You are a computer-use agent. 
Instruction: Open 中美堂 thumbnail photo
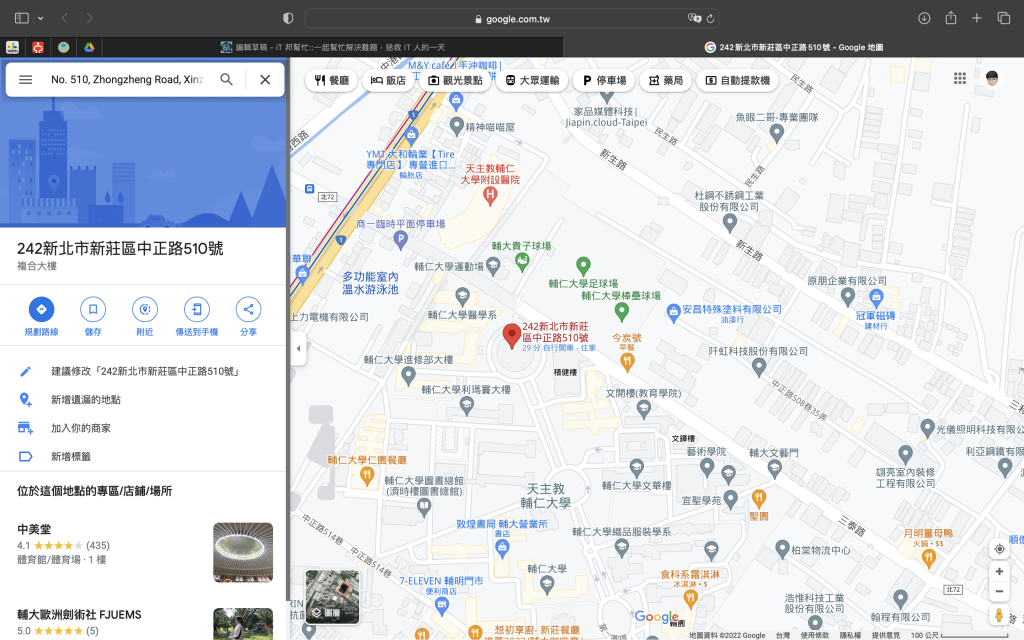coord(243,552)
